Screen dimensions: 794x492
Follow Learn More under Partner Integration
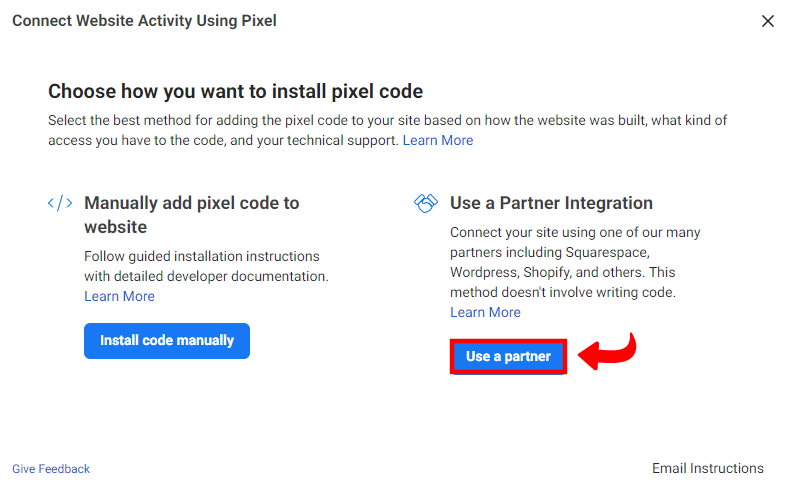[x=485, y=312]
